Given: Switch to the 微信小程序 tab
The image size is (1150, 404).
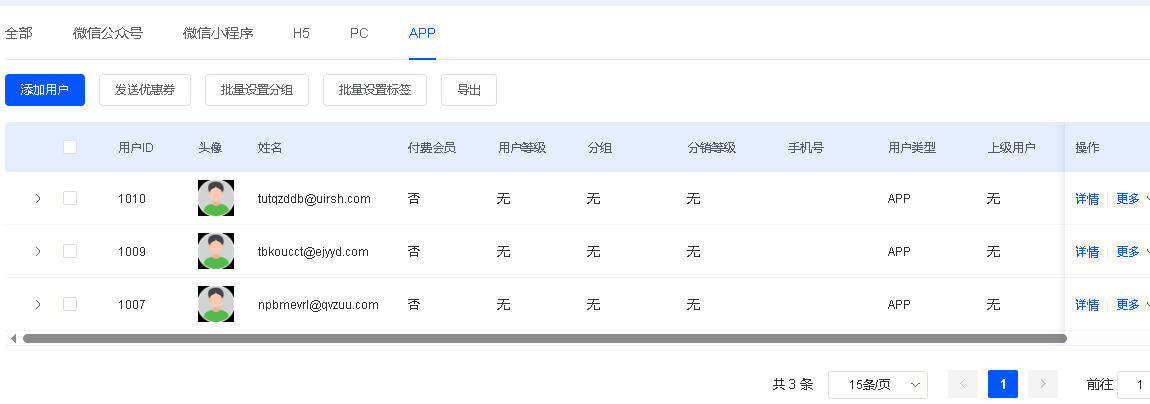Looking at the screenshot, I should pos(218,33).
